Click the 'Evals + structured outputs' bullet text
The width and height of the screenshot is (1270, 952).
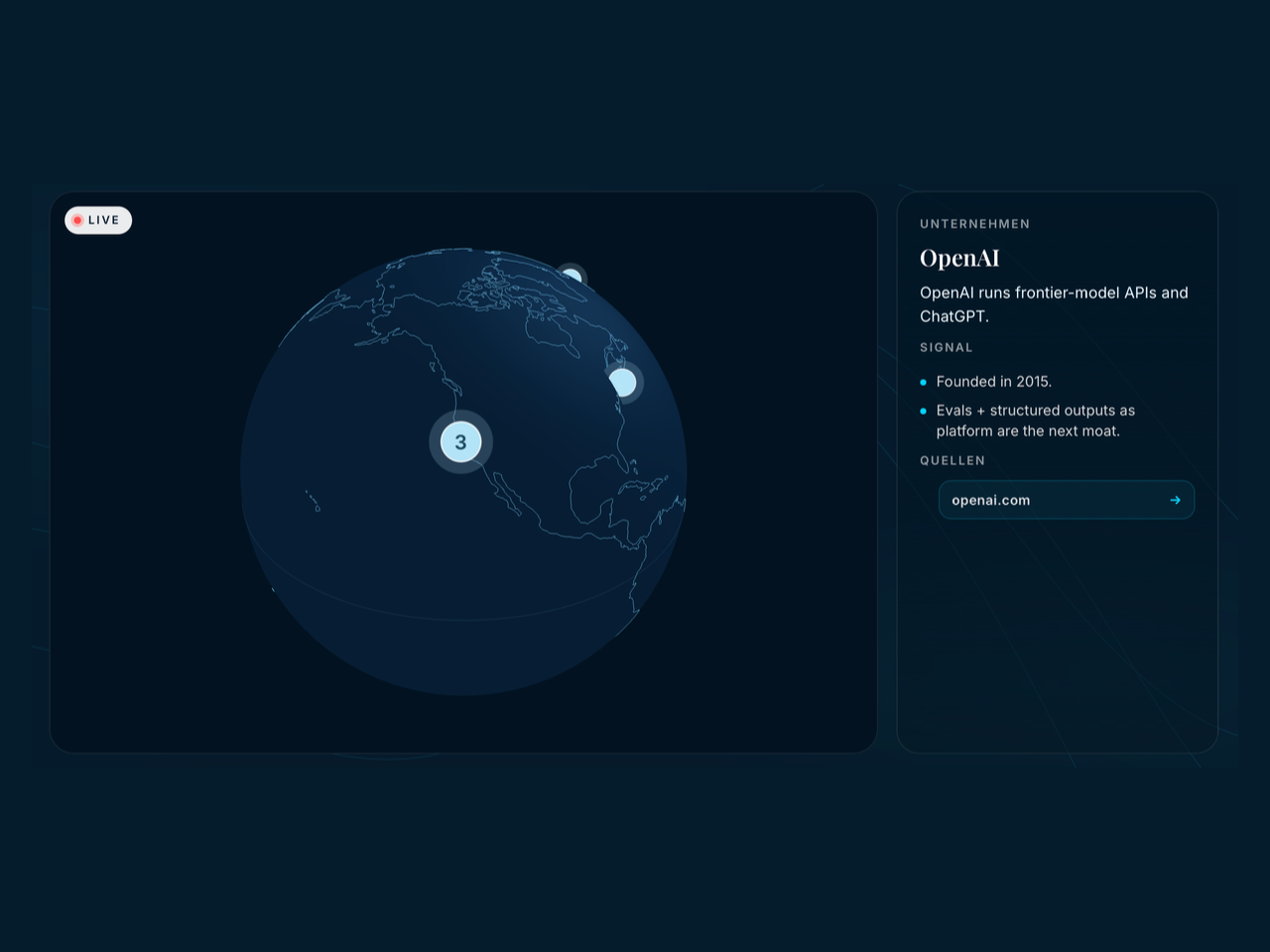tap(1036, 420)
